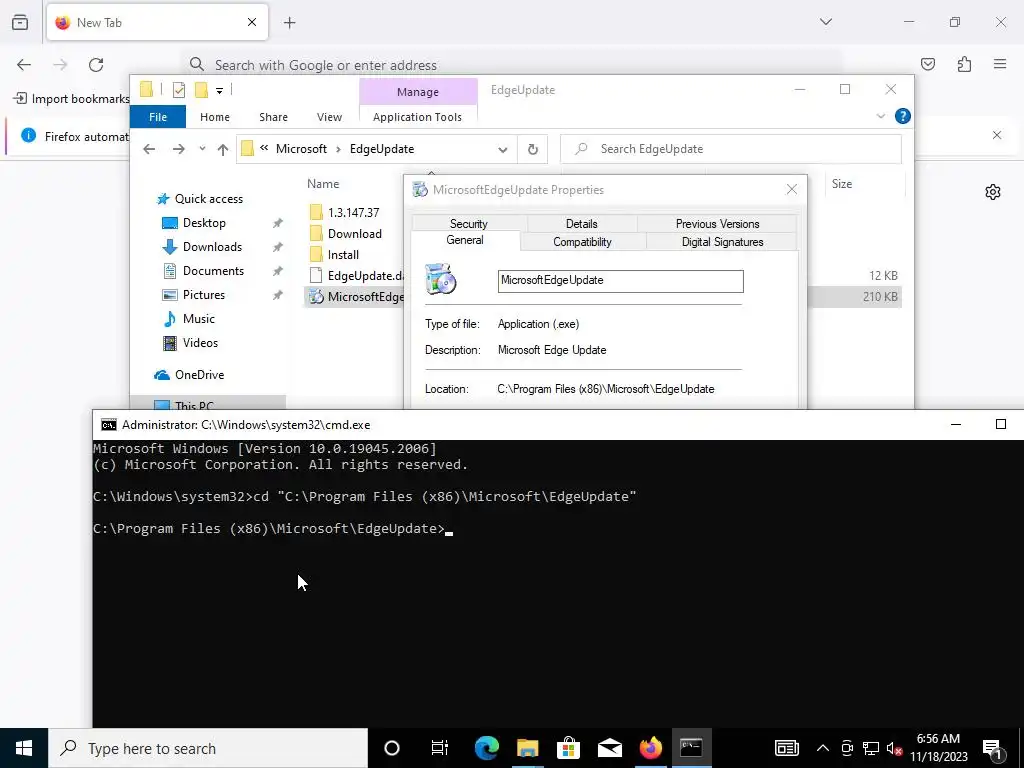Select Desktop in navigation pane
Screen dimensions: 1024x768
(x=204, y=223)
